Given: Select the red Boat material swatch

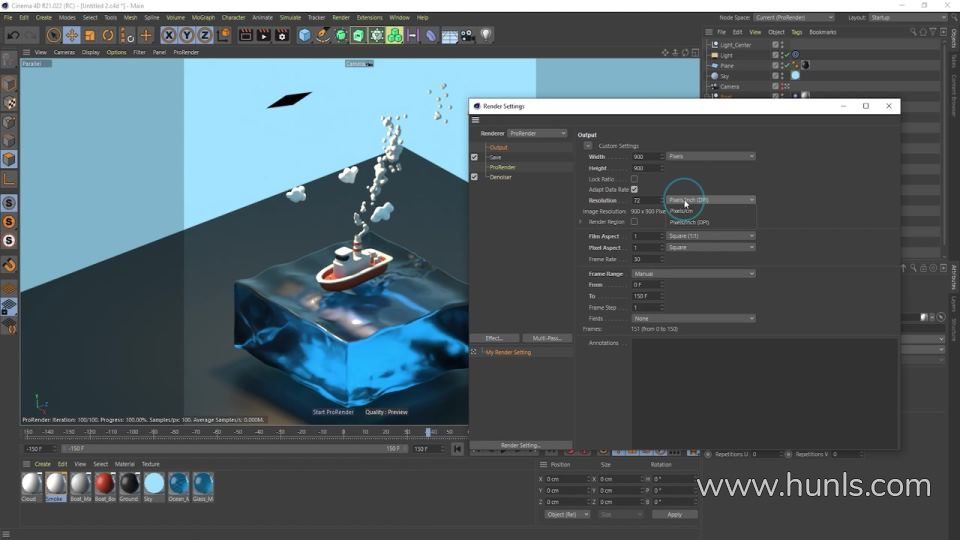Looking at the screenshot, I should [104, 484].
